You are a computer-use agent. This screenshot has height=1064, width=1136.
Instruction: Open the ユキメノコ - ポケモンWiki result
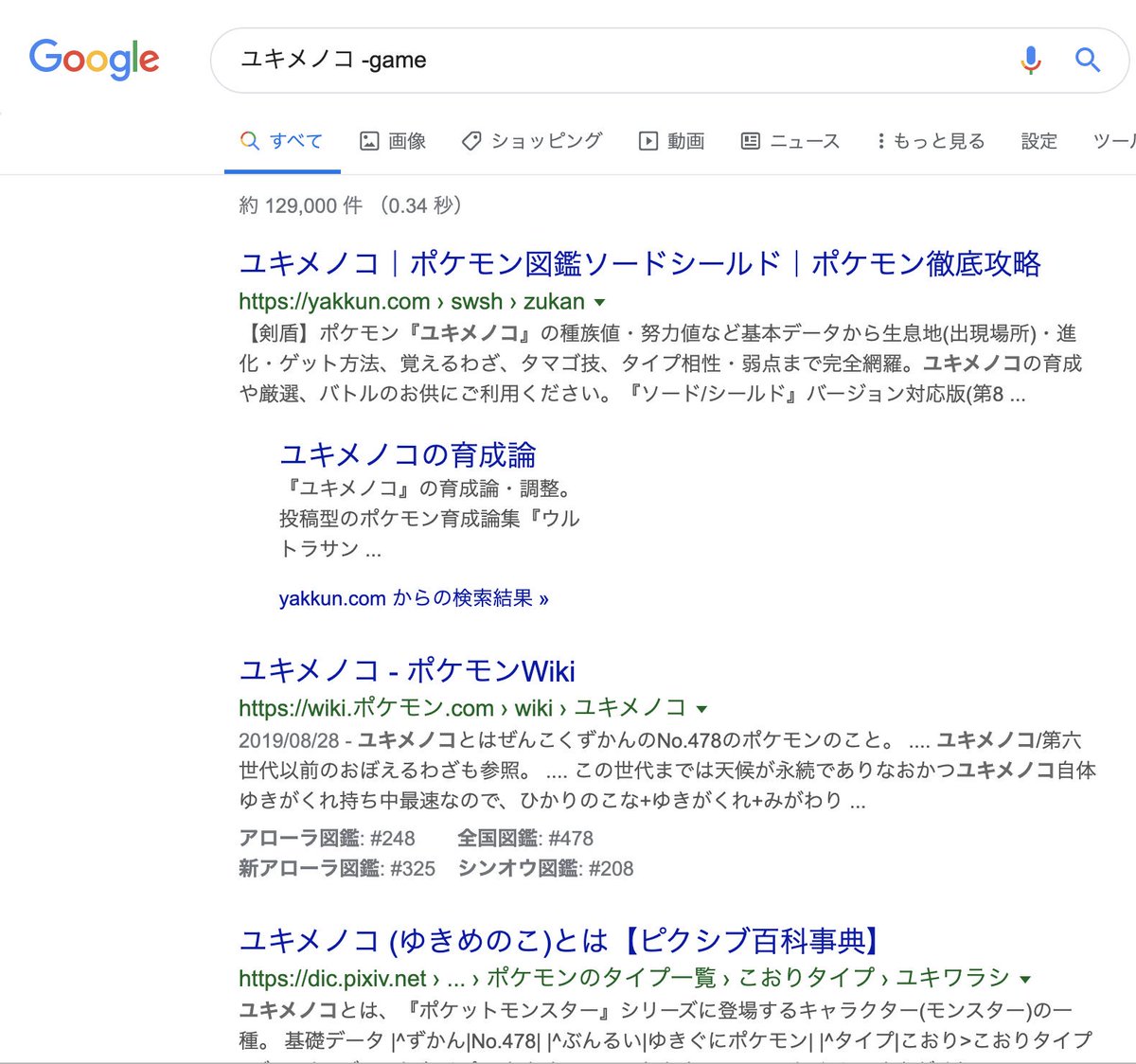tap(407, 671)
